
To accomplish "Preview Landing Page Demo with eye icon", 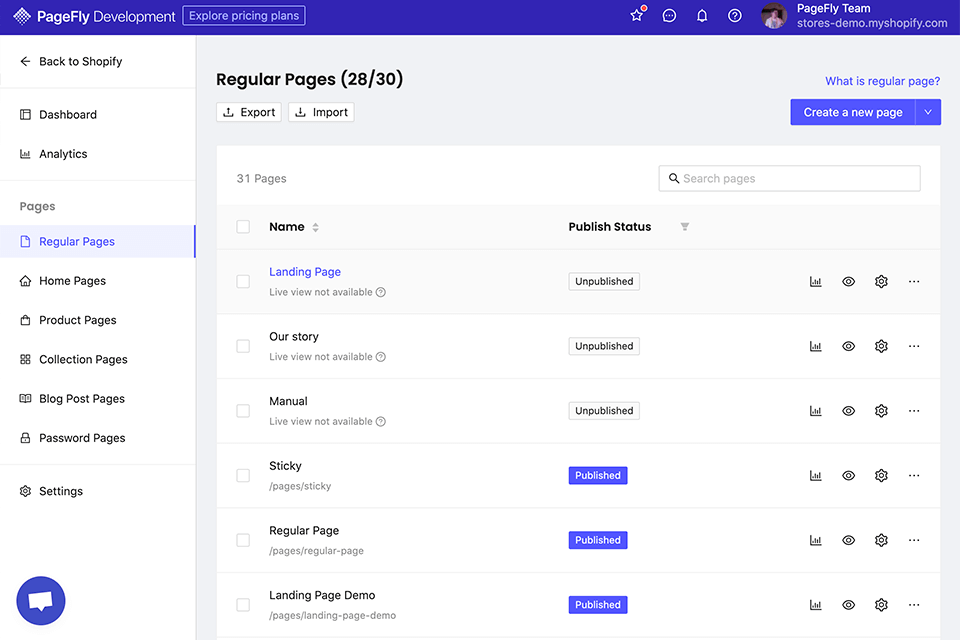I will click(x=849, y=605).
